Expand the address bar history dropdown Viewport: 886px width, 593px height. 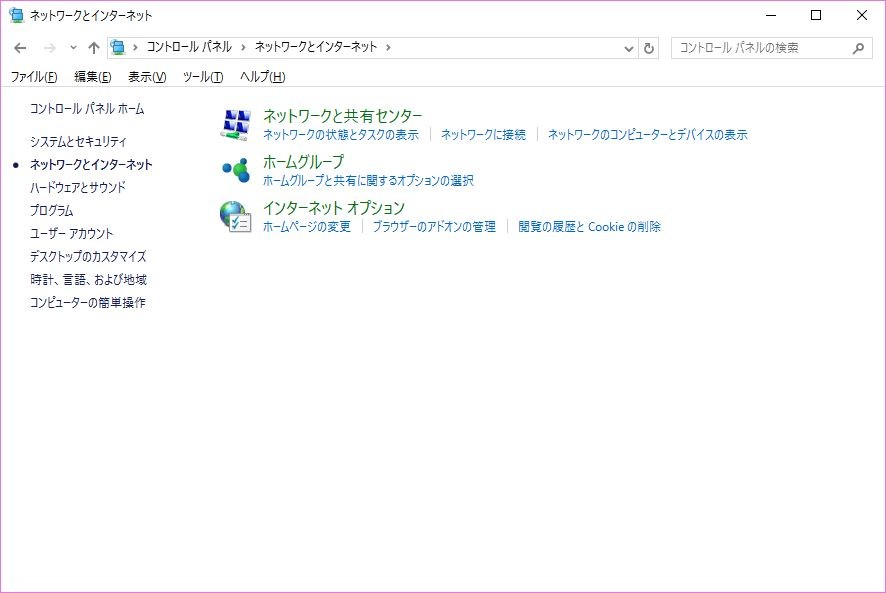pos(628,48)
